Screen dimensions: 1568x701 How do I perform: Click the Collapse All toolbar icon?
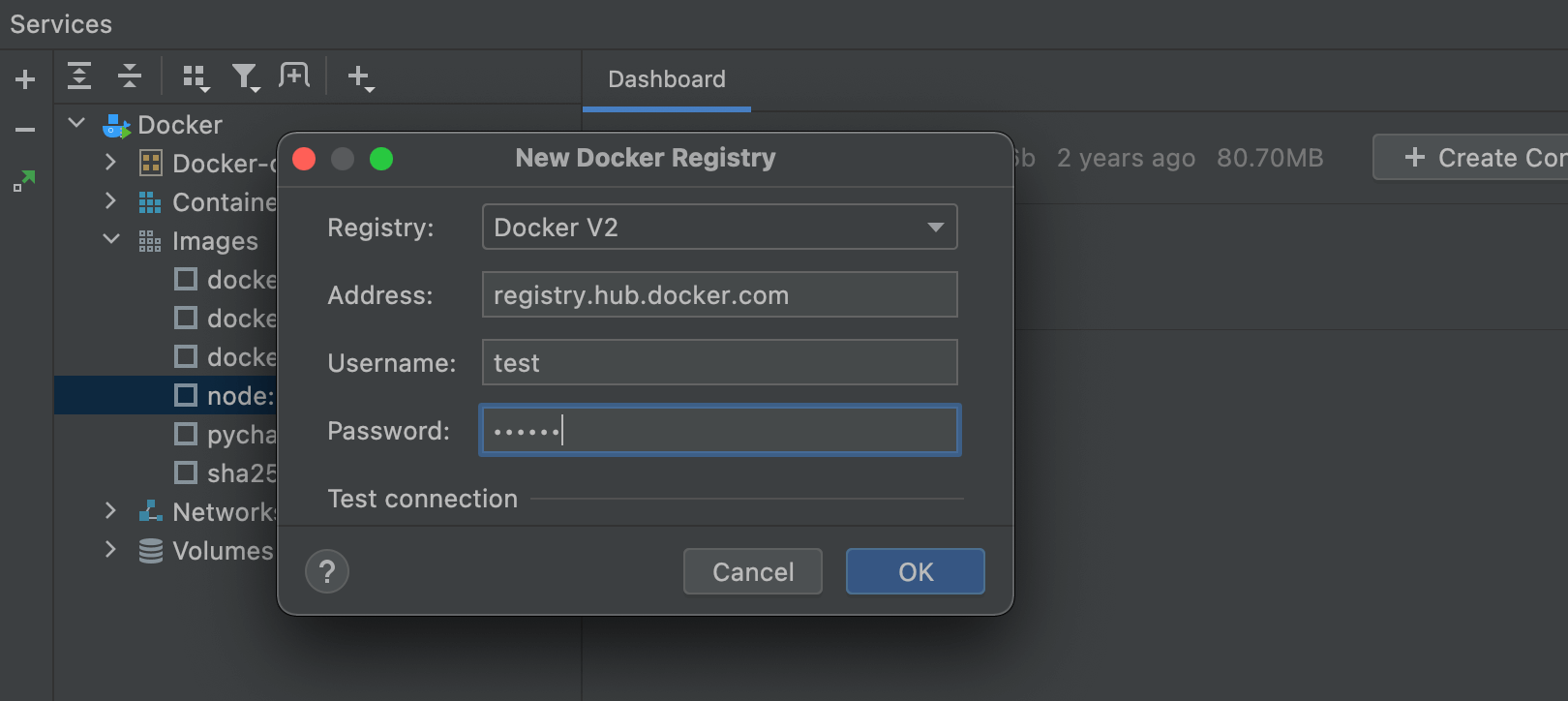[129, 76]
